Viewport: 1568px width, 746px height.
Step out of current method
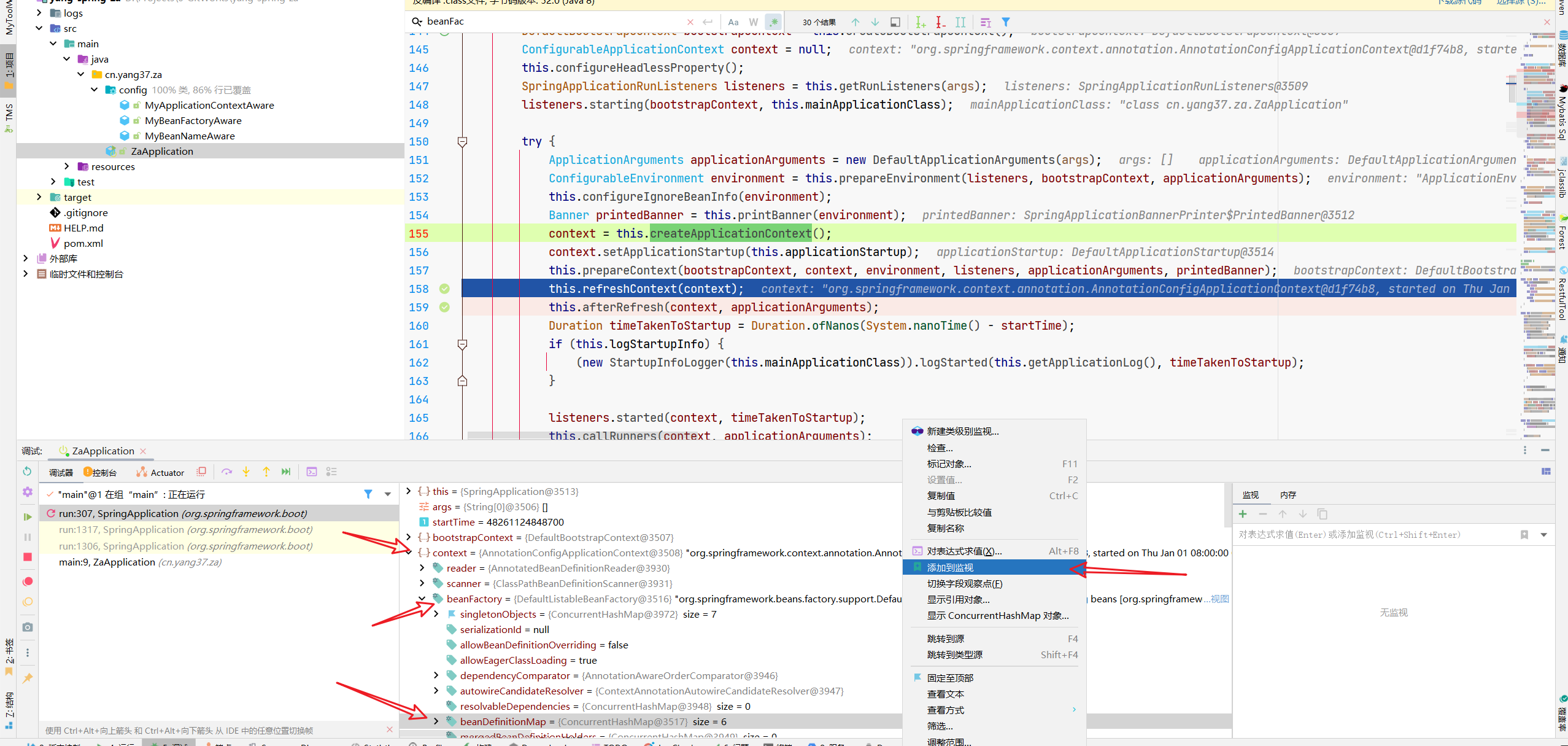266,472
